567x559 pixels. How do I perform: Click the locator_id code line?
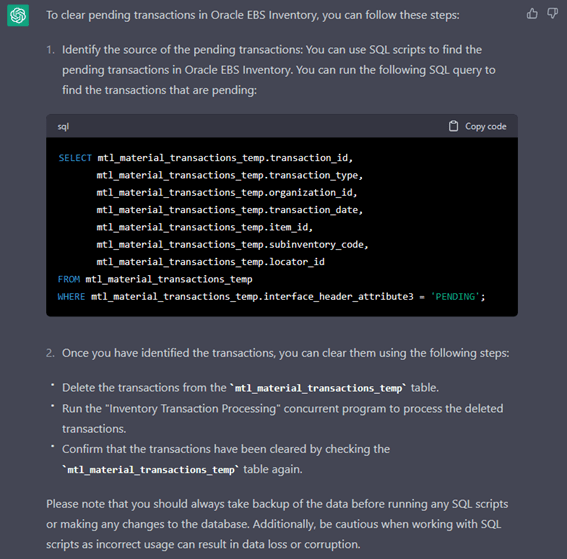[x=210, y=262]
